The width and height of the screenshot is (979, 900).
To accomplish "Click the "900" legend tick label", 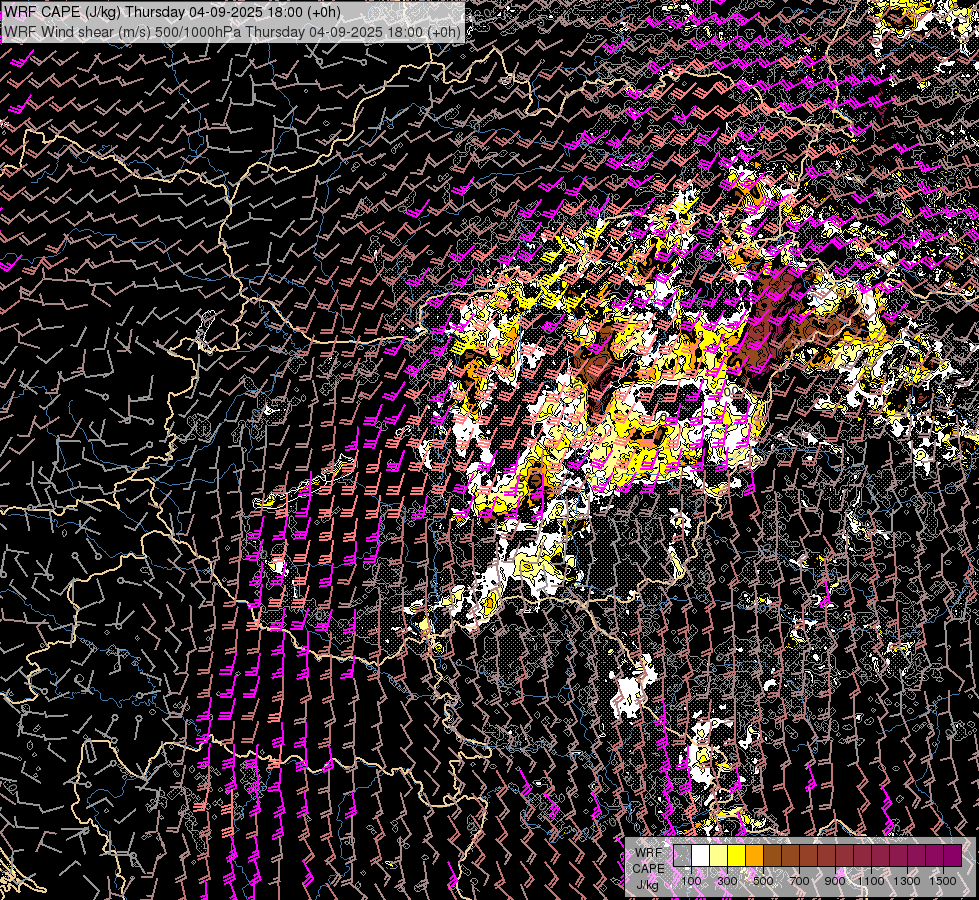I will [835, 881].
